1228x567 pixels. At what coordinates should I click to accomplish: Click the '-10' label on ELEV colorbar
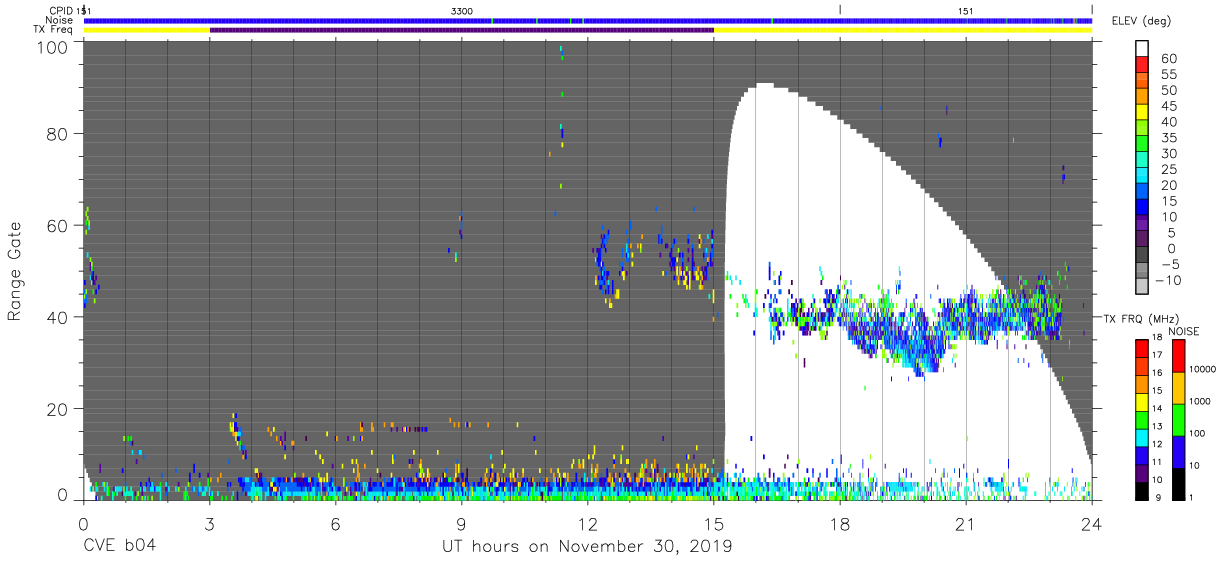click(1167, 281)
